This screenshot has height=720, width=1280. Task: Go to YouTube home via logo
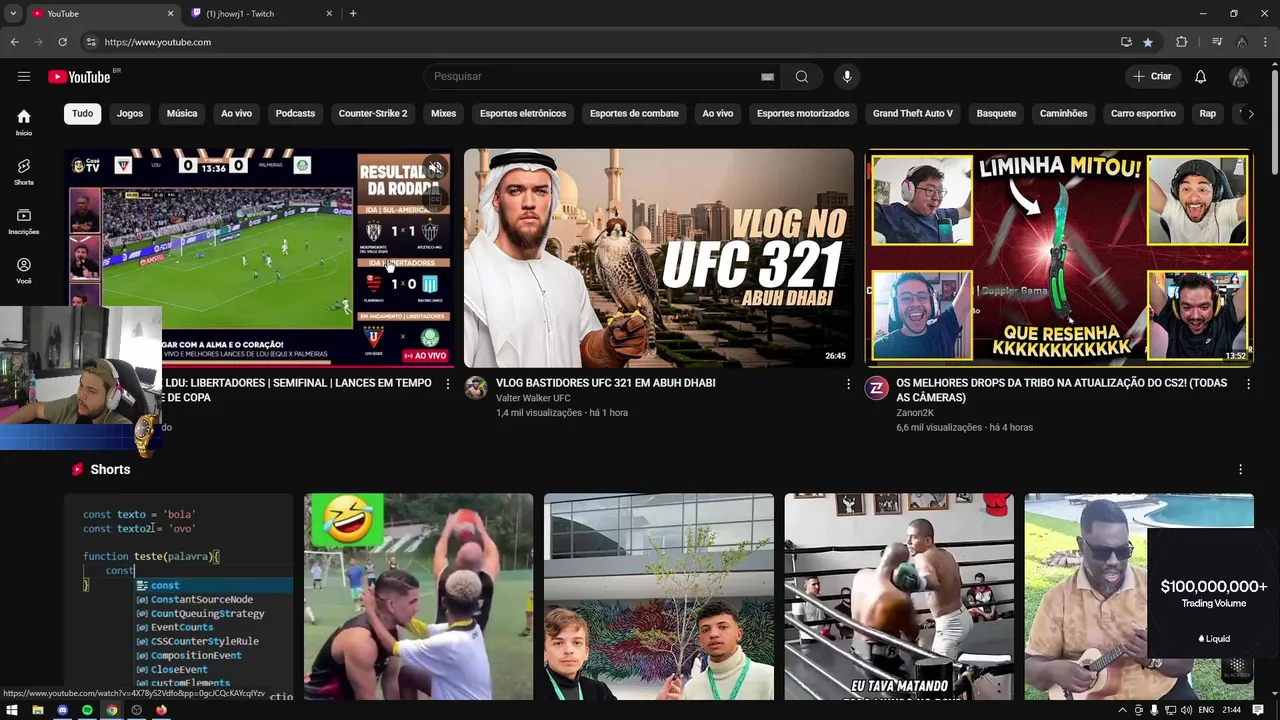(x=79, y=77)
